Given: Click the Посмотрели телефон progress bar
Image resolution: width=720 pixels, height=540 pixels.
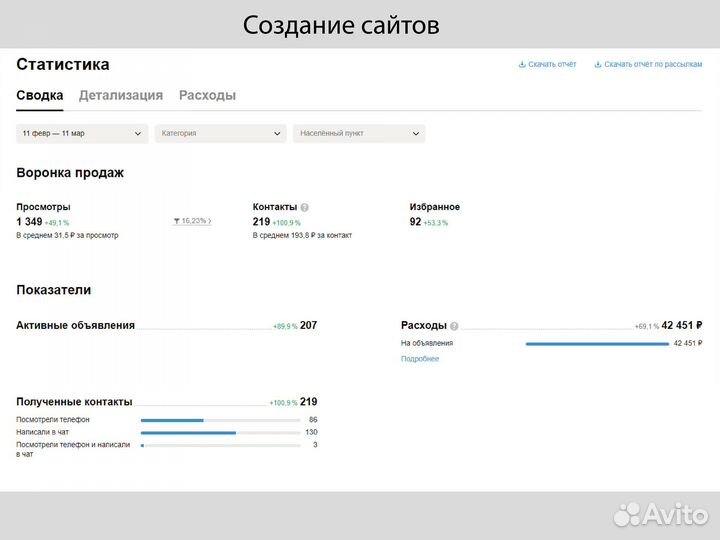Looking at the screenshot, I should 220,420.
